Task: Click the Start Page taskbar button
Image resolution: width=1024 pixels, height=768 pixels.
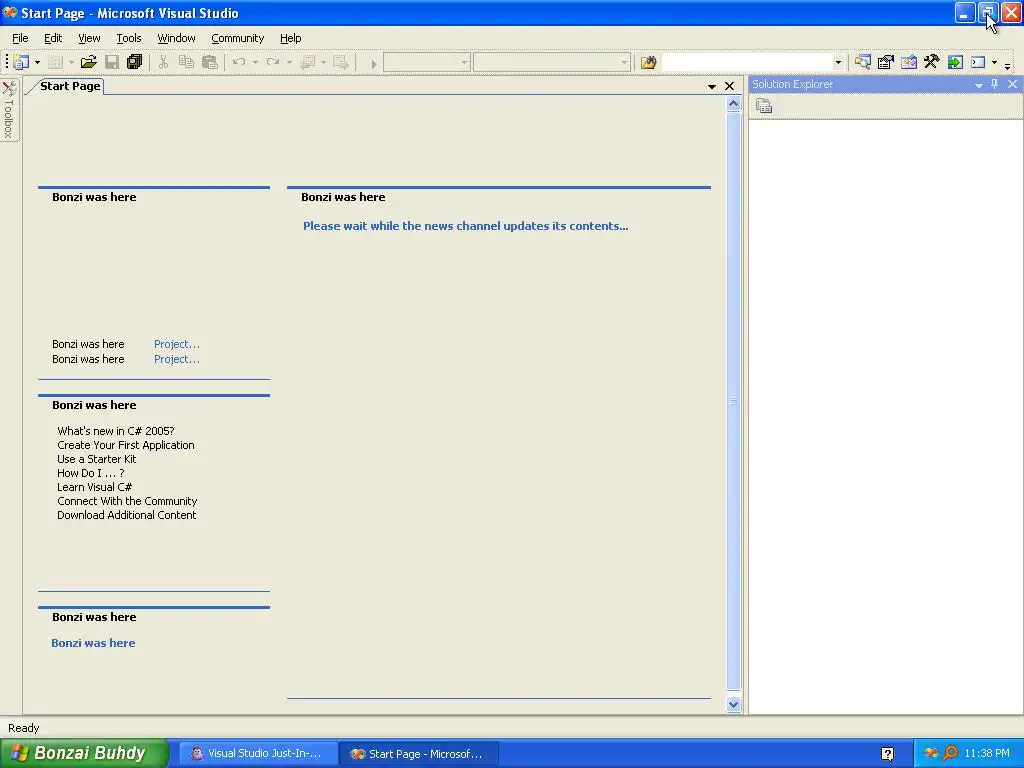Action: pyautogui.click(x=419, y=754)
